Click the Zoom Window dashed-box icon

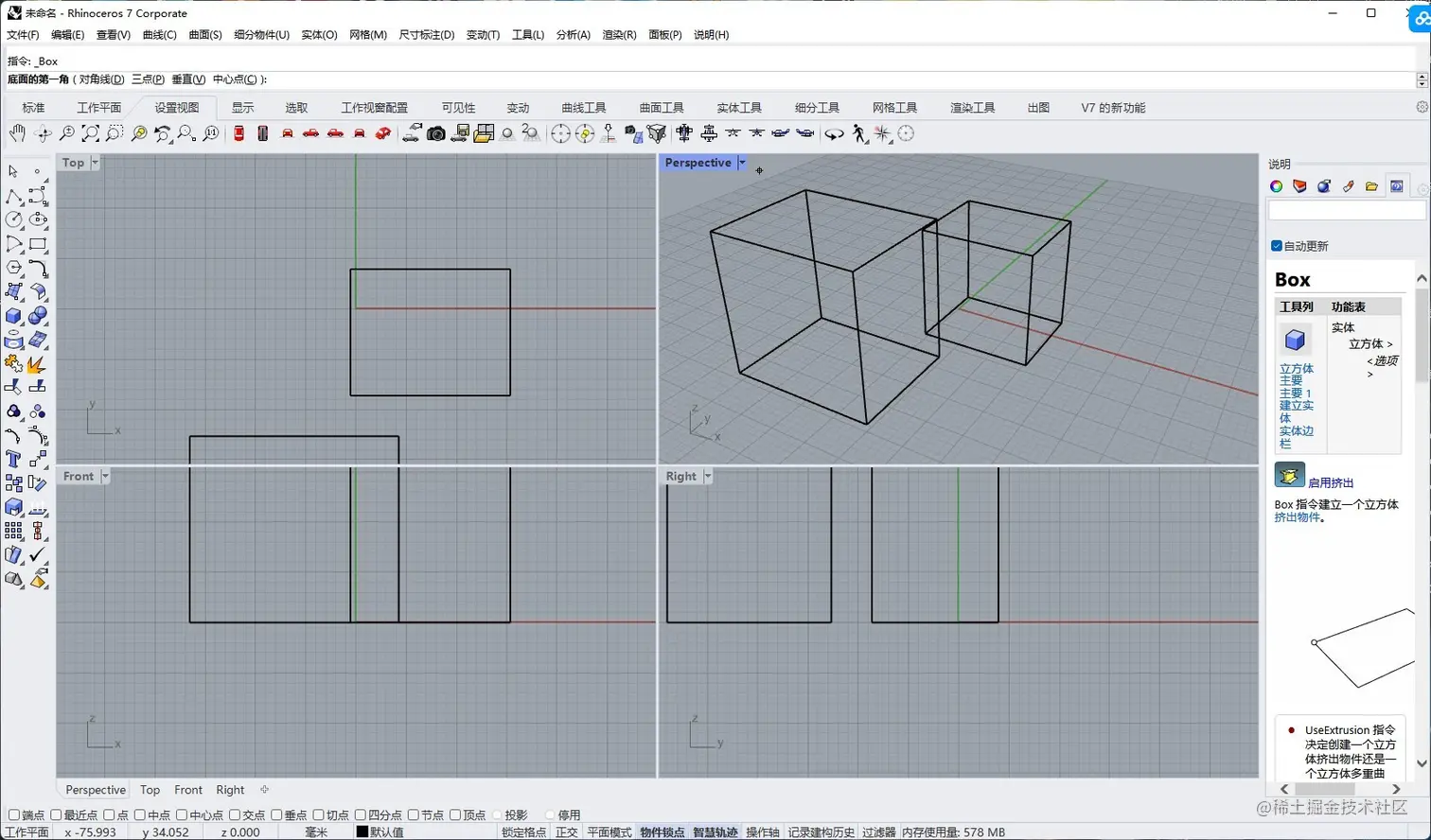[x=114, y=133]
